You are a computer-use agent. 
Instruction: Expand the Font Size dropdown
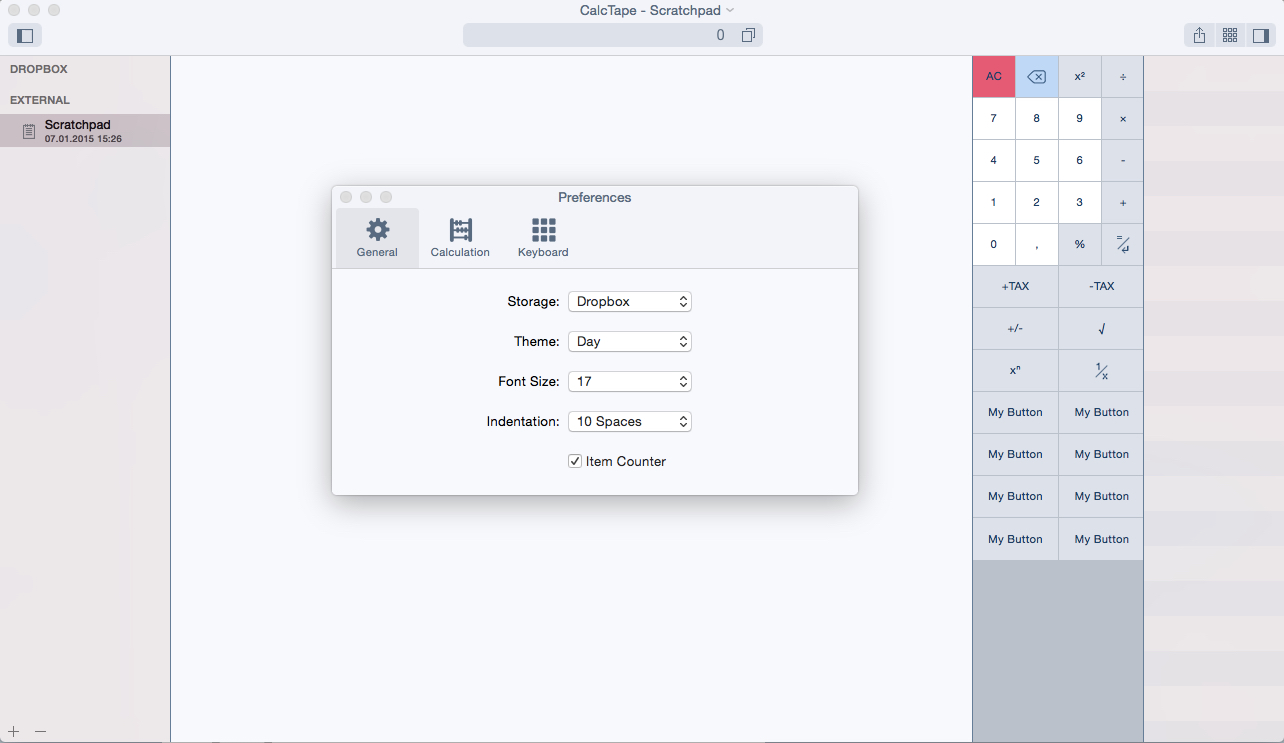click(x=629, y=381)
